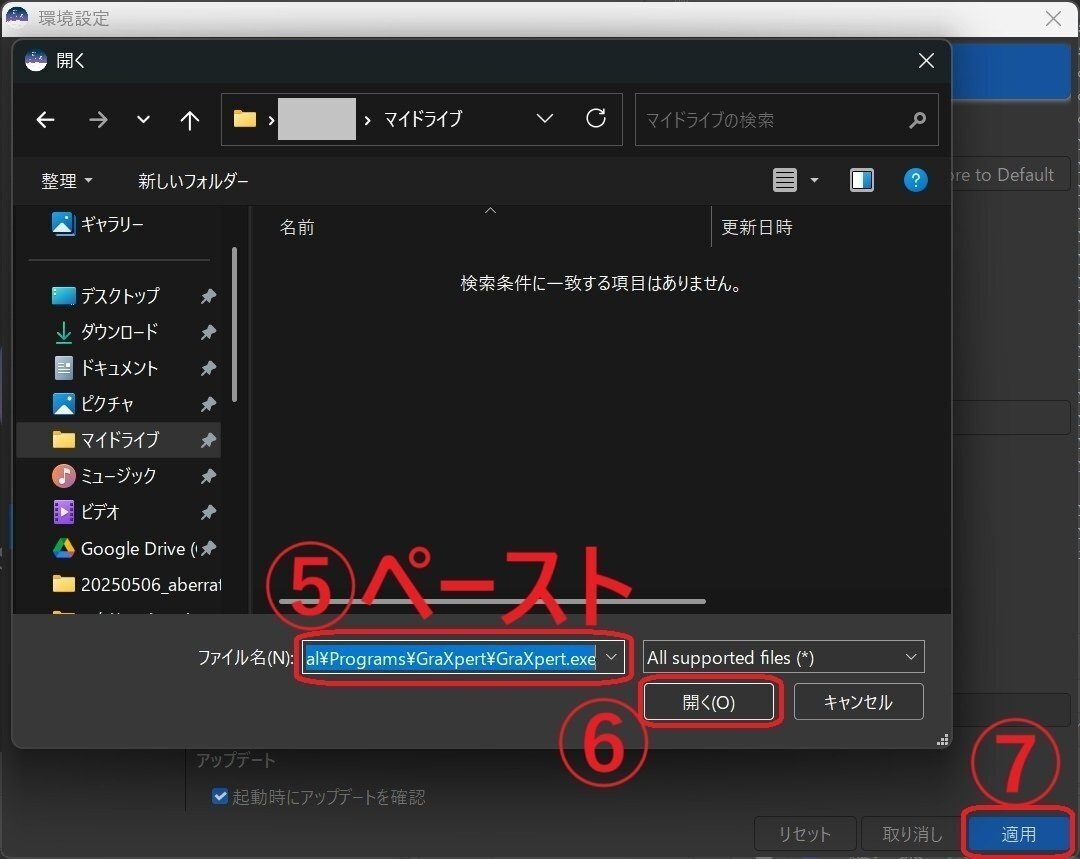Open the breadcrumb chevron after マイドライブ
The width and height of the screenshot is (1080, 859).
[544, 119]
